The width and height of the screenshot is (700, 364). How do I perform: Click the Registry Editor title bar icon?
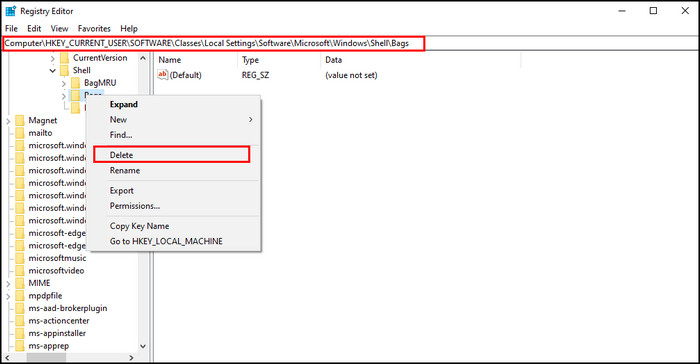click(11, 11)
